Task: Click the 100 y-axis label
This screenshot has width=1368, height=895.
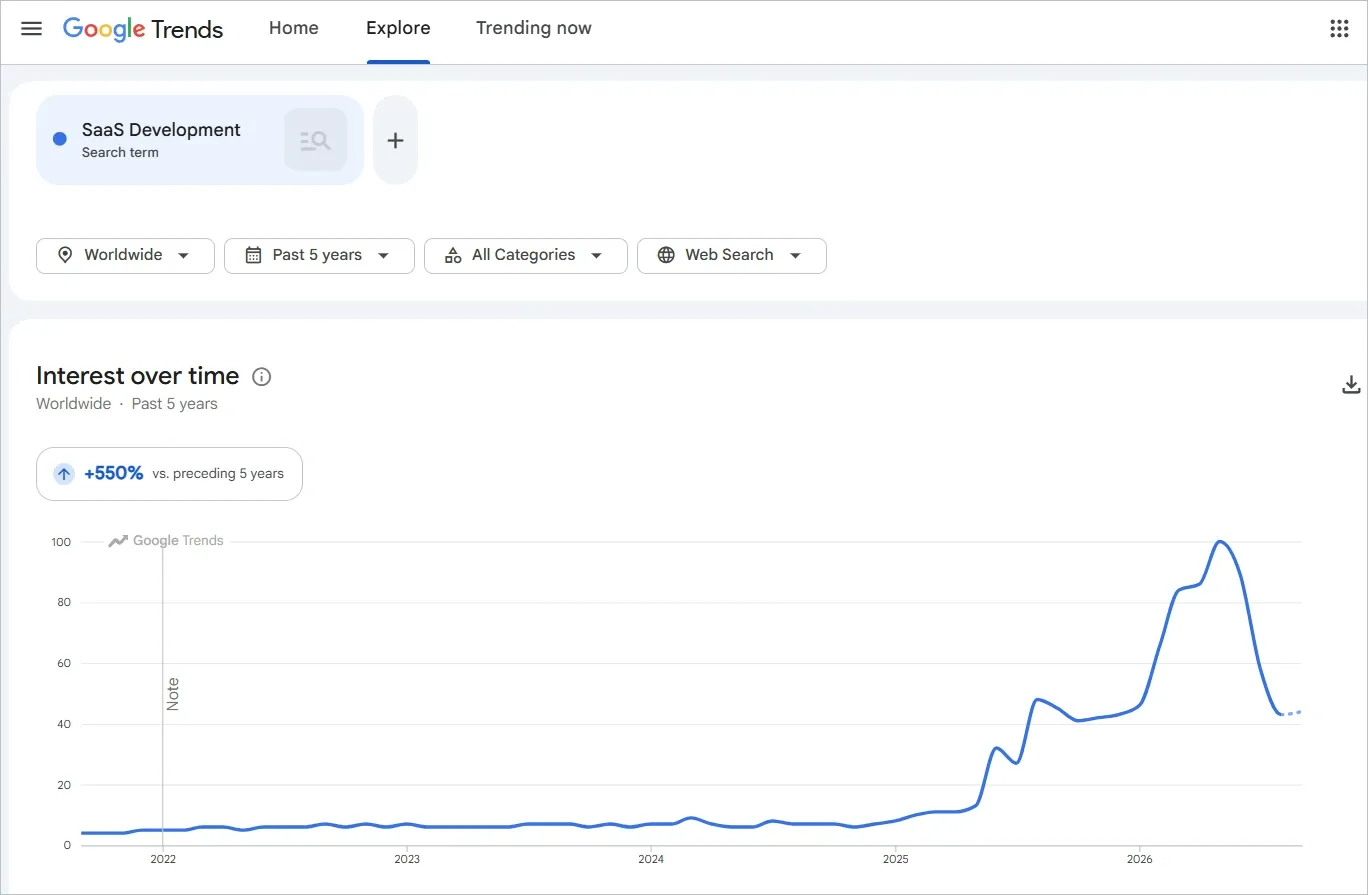Action: pos(61,542)
